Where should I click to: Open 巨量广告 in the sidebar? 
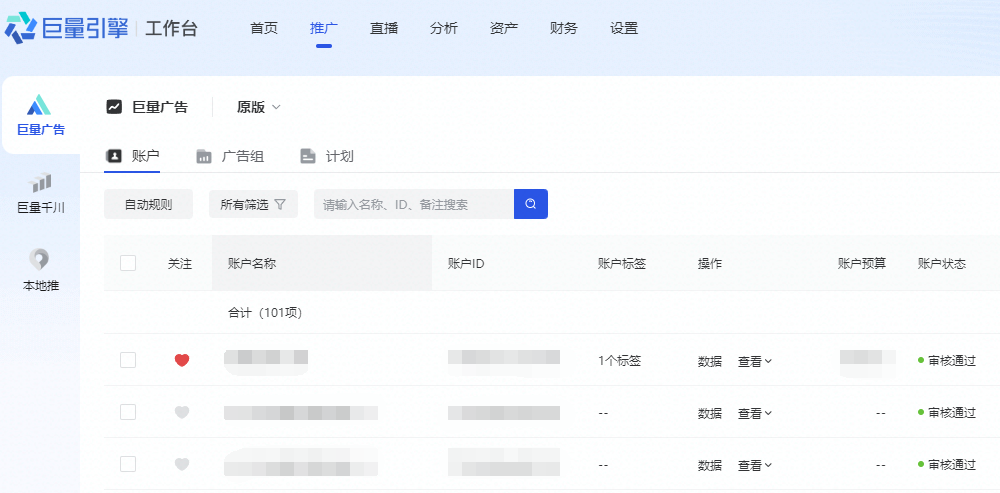[x=40, y=115]
